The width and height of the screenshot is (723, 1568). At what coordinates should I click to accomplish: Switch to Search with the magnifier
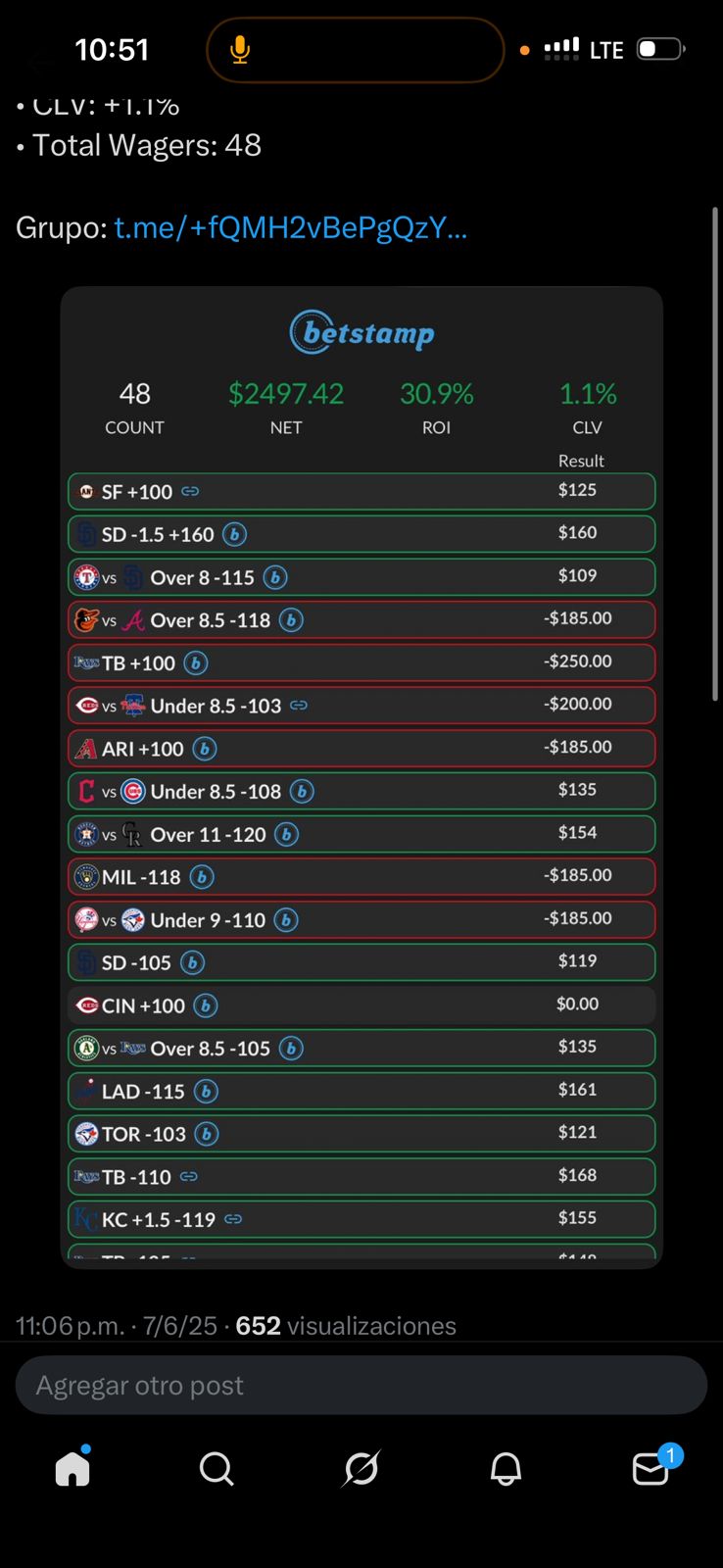217,1469
